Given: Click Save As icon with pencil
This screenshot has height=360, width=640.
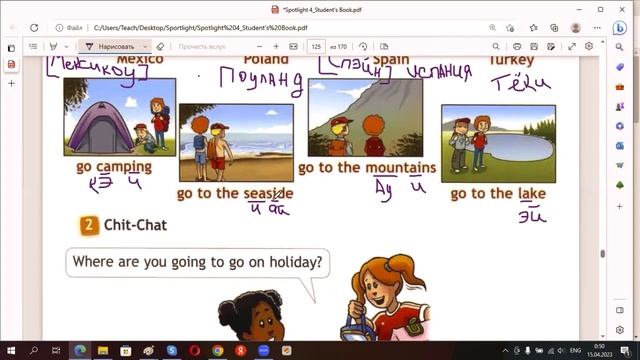Looking at the screenshot, I should (x=551, y=47).
